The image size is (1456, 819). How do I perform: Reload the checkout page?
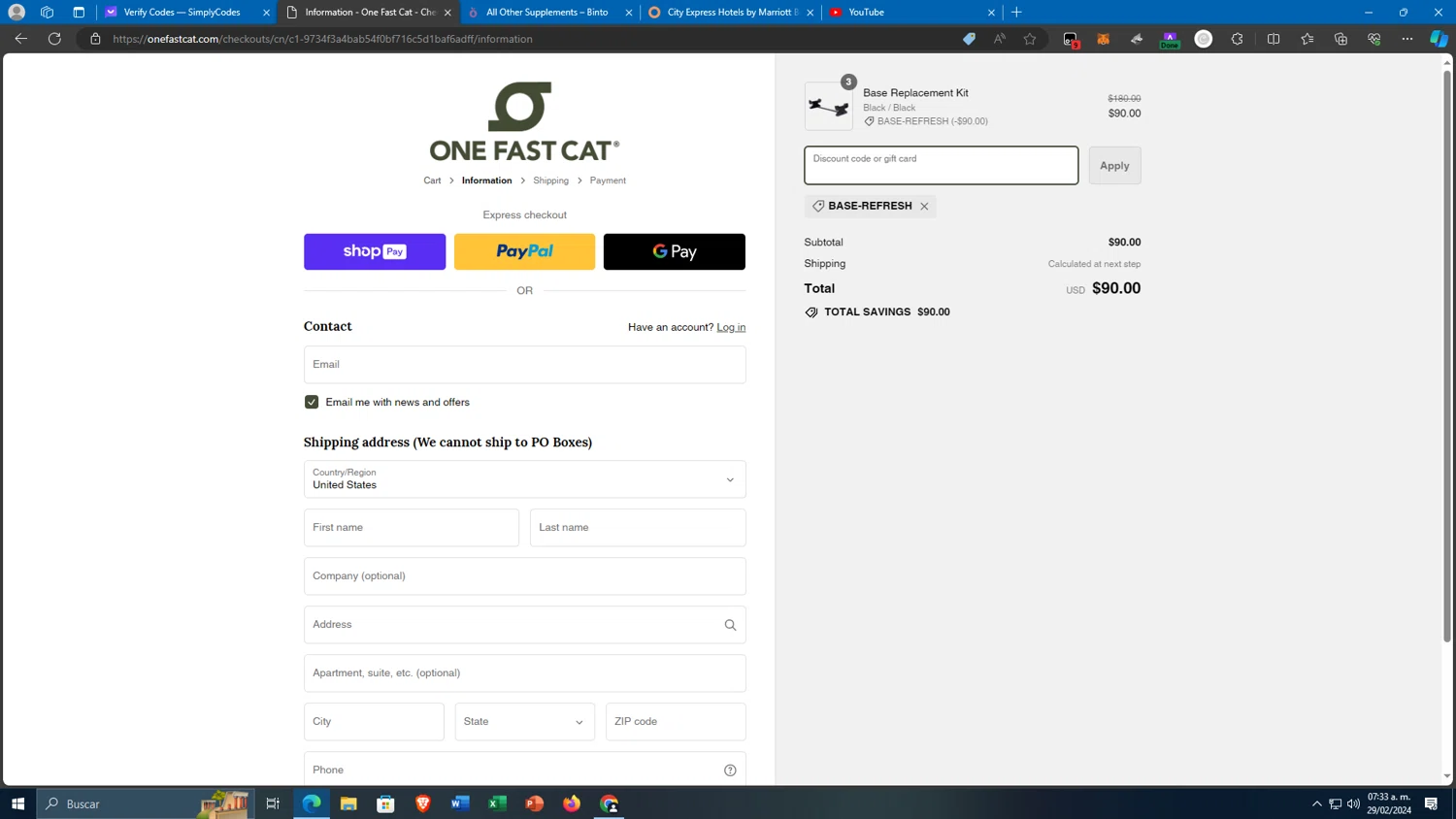click(54, 39)
